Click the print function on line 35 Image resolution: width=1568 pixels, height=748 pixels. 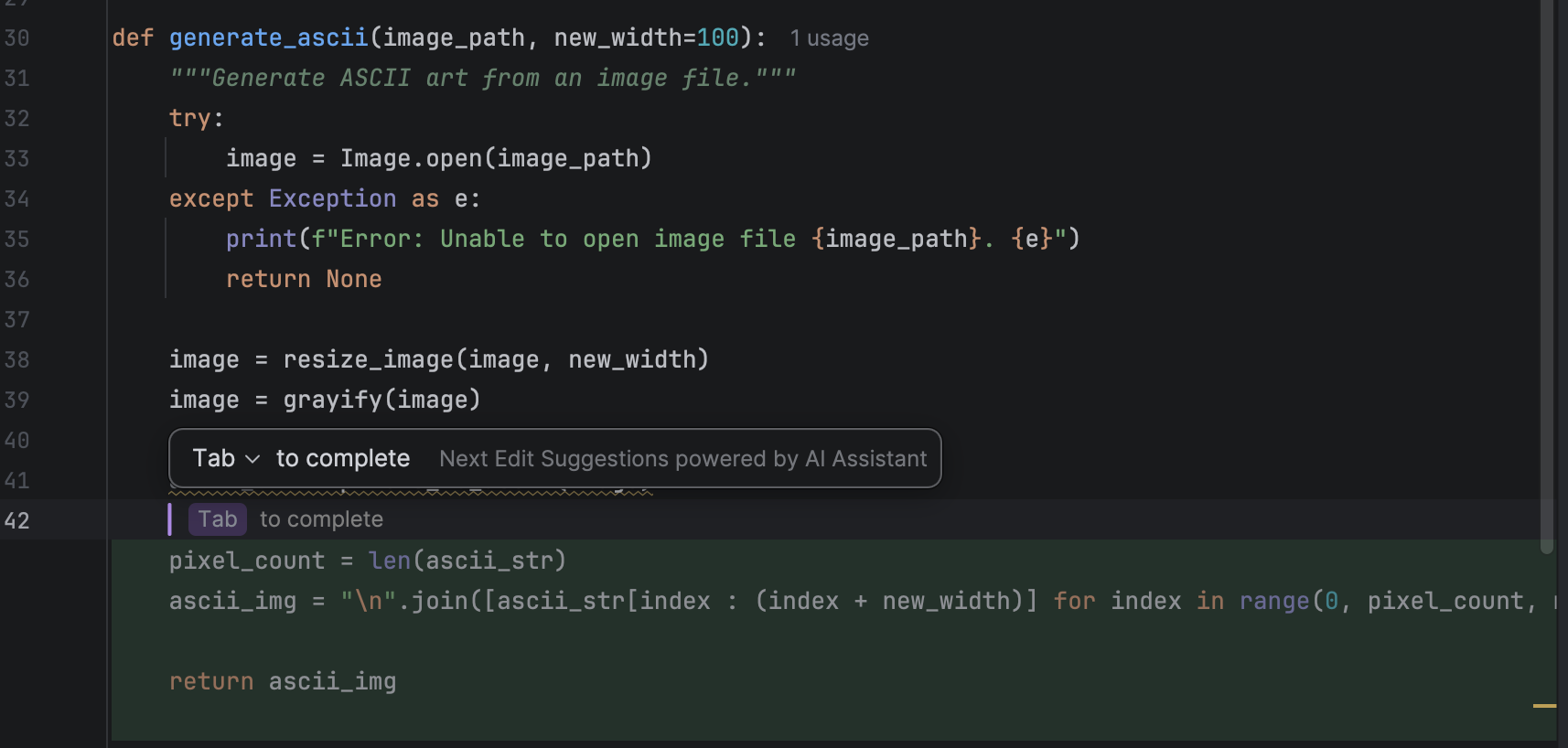pos(261,239)
